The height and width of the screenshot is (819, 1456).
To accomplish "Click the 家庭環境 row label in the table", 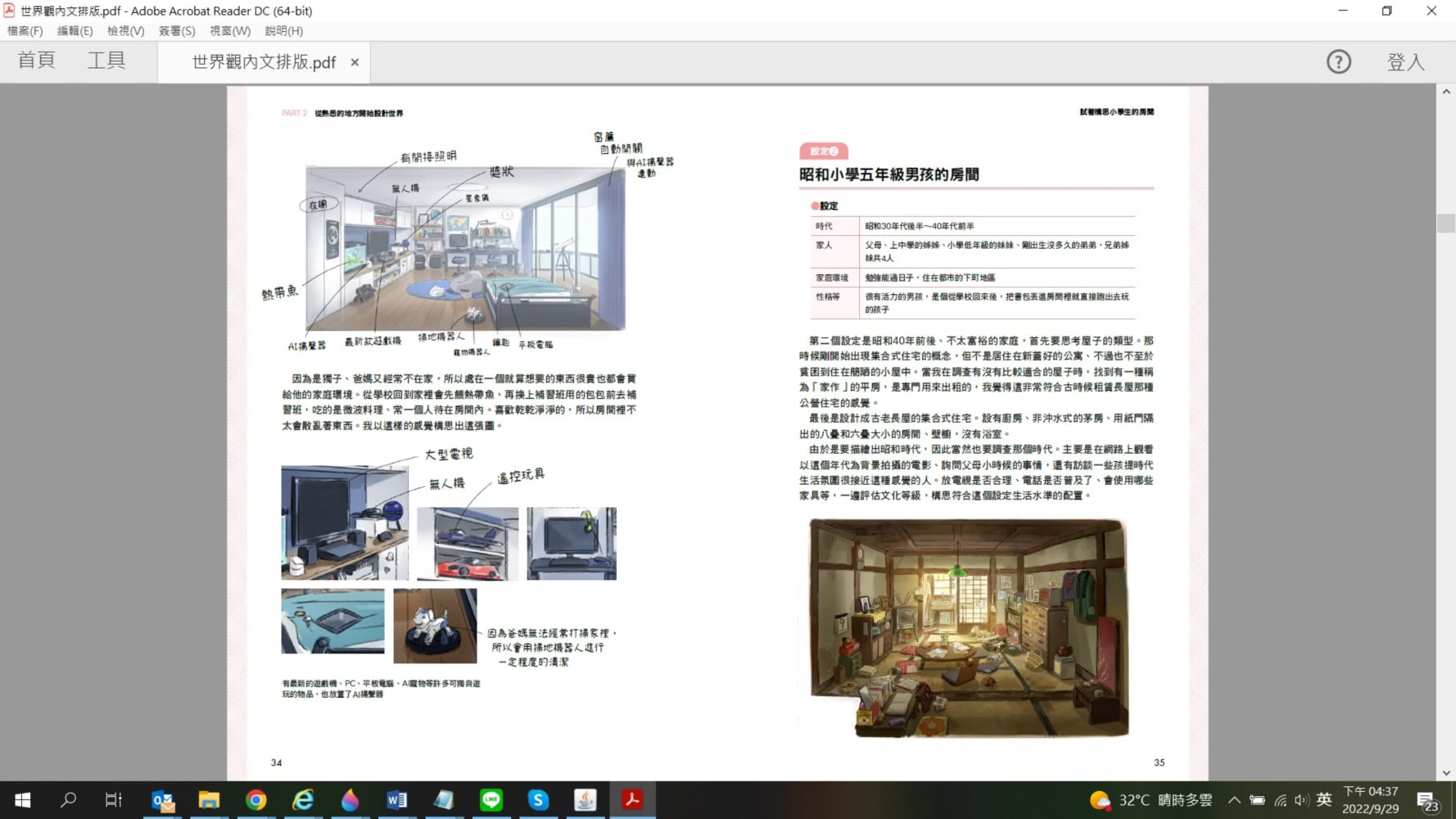I will coord(832,278).
